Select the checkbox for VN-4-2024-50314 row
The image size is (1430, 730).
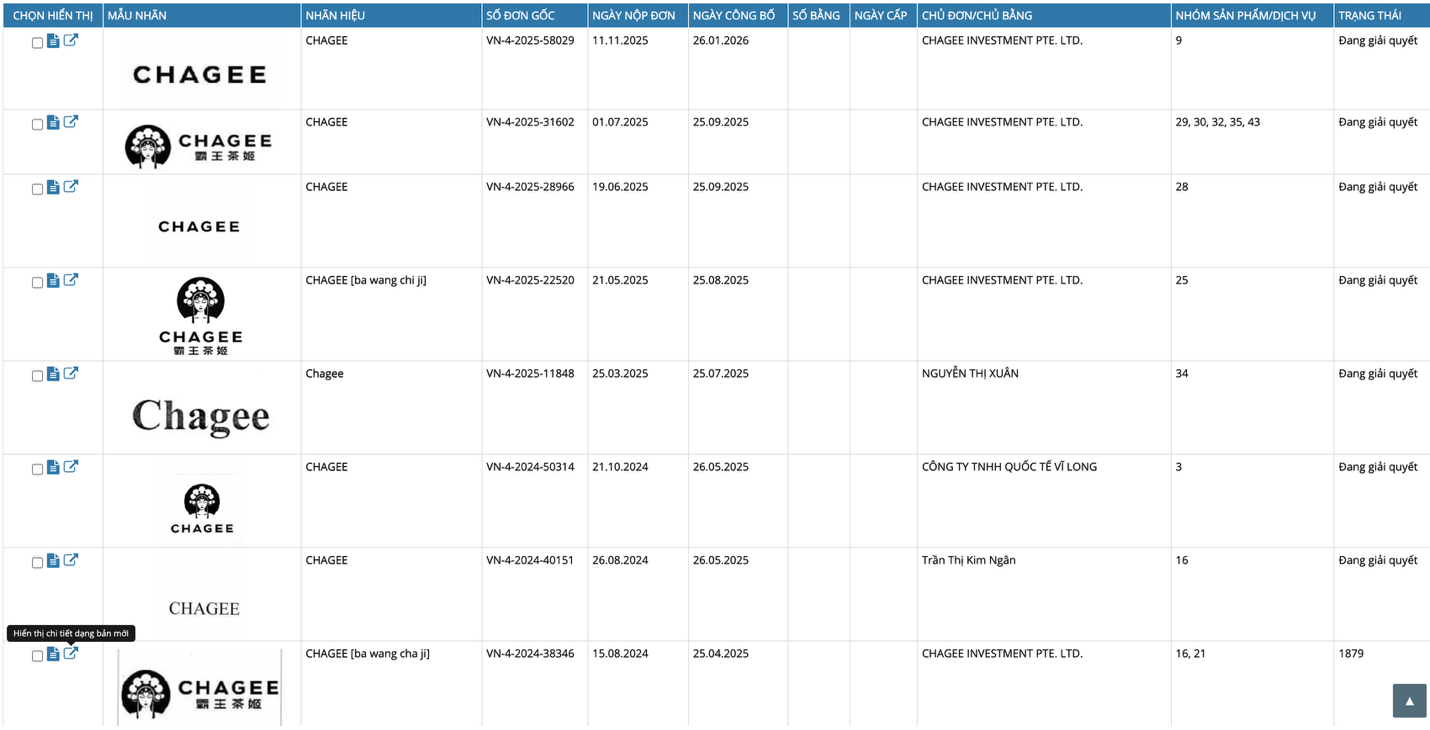pos(38,469)
